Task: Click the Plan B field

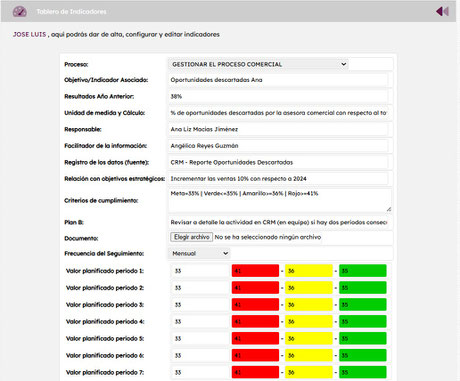Action: (x=278, y=222)
